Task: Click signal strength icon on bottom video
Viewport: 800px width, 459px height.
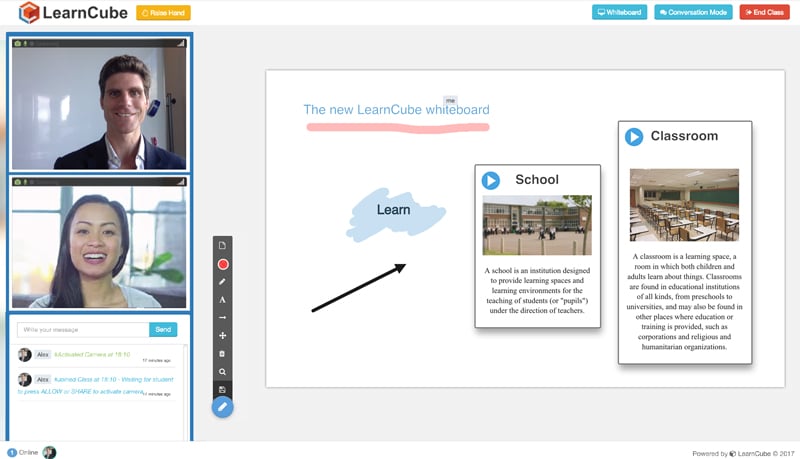Action: pos(181,182)
